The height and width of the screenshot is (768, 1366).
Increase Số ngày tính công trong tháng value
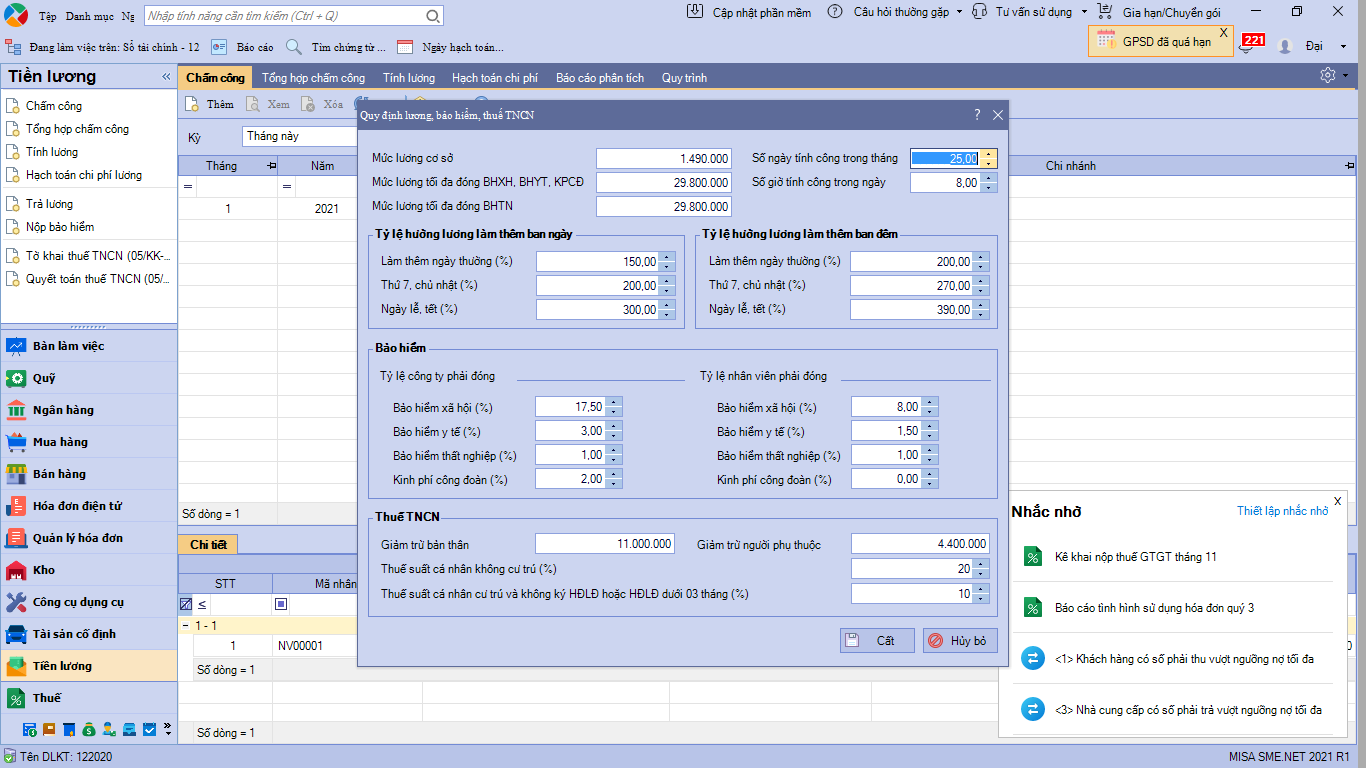(x=989, y=153)
